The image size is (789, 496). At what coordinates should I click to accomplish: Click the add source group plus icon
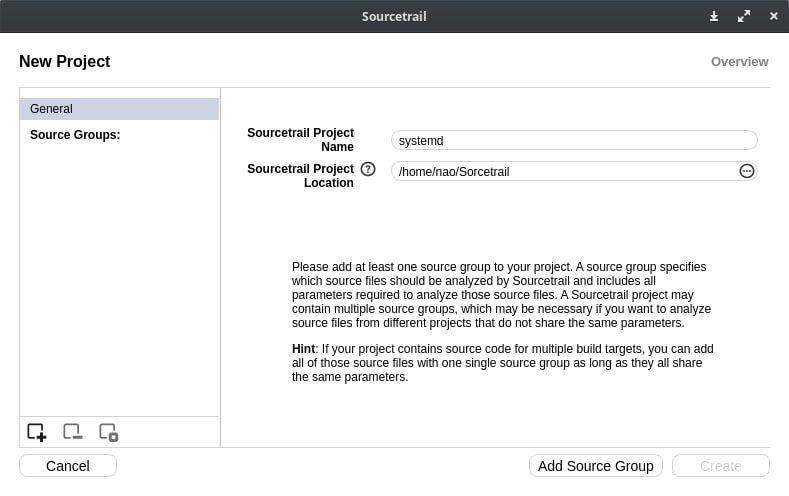click(x=36, y=432)
